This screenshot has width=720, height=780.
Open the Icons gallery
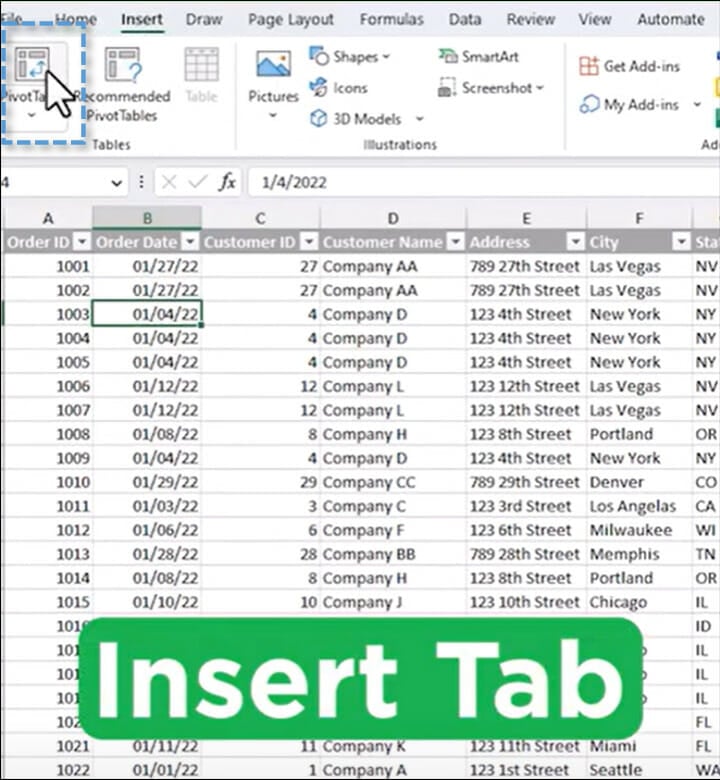click(339, 88)
